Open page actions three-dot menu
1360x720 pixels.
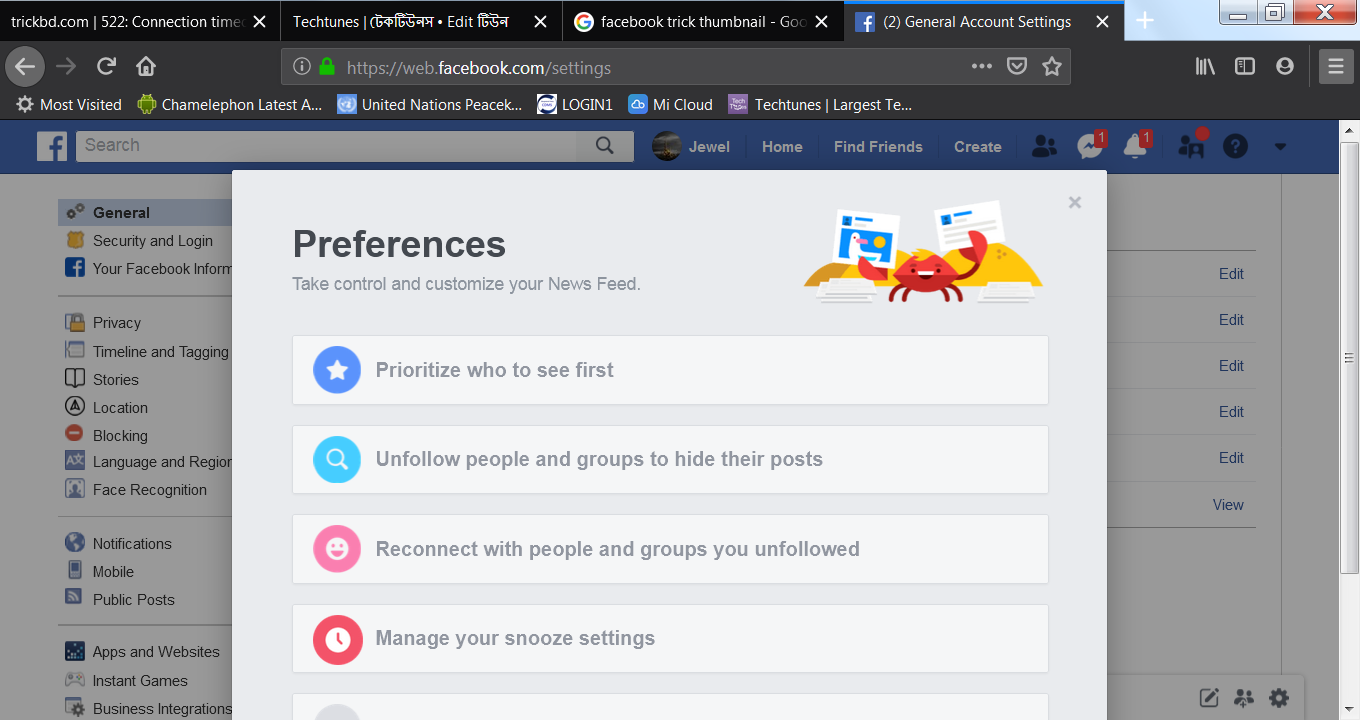981,67
